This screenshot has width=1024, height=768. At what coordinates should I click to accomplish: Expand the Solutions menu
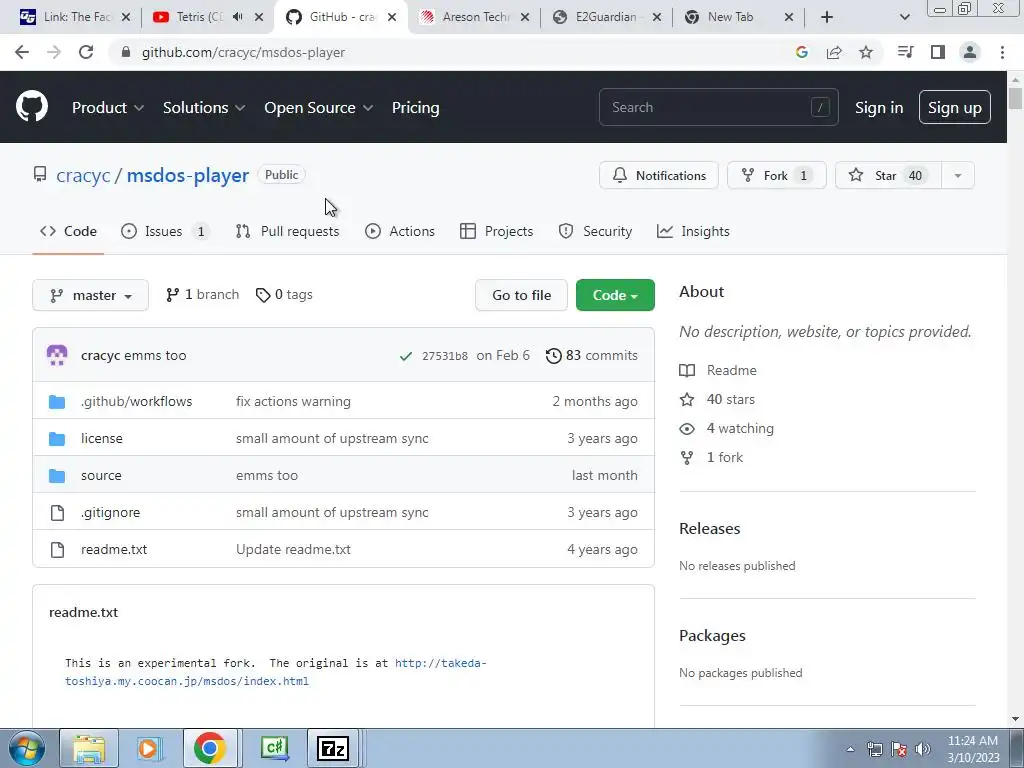coord(204,108)
